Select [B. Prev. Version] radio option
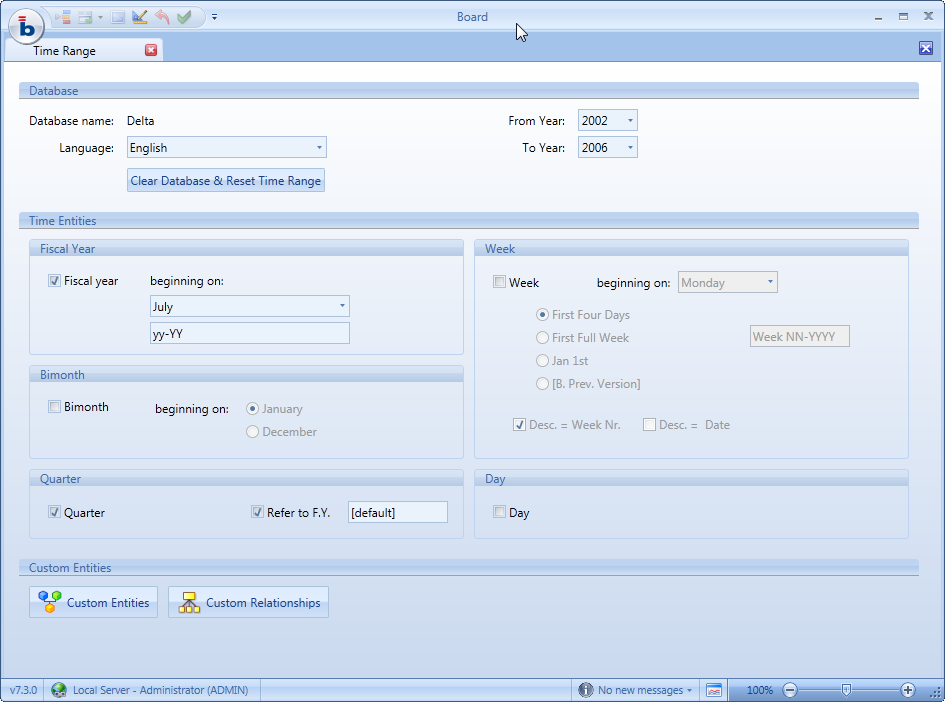The width and height of the screenshot is (945, 702). [542, 383]
